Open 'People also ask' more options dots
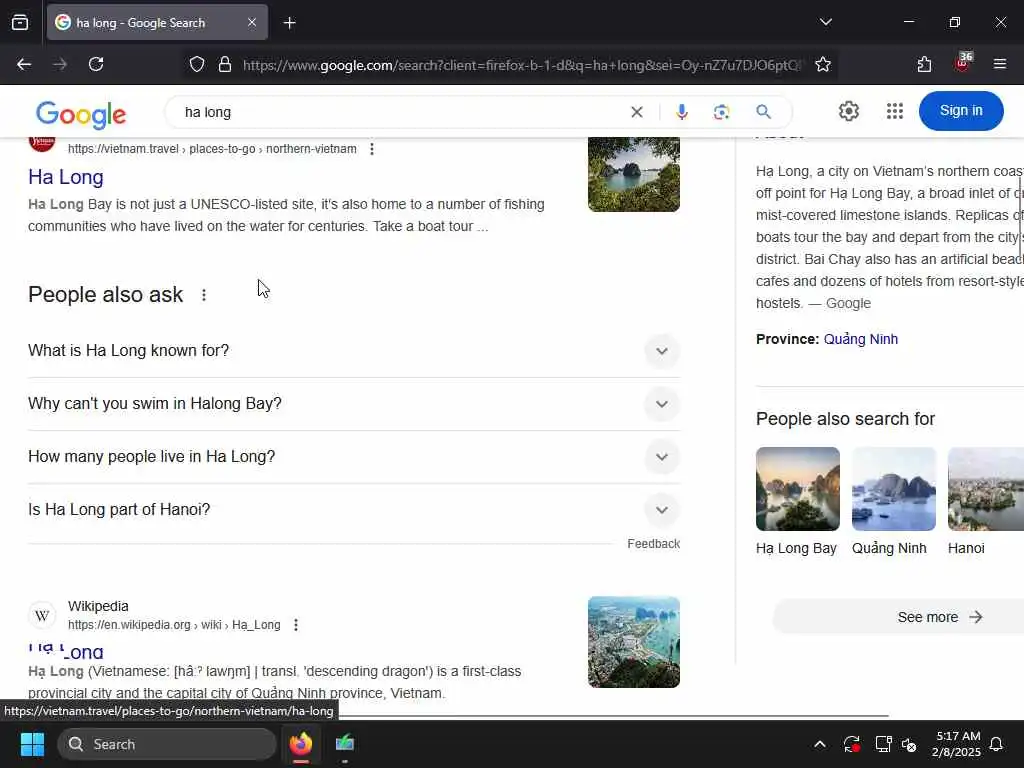 (x=204, y=295)
